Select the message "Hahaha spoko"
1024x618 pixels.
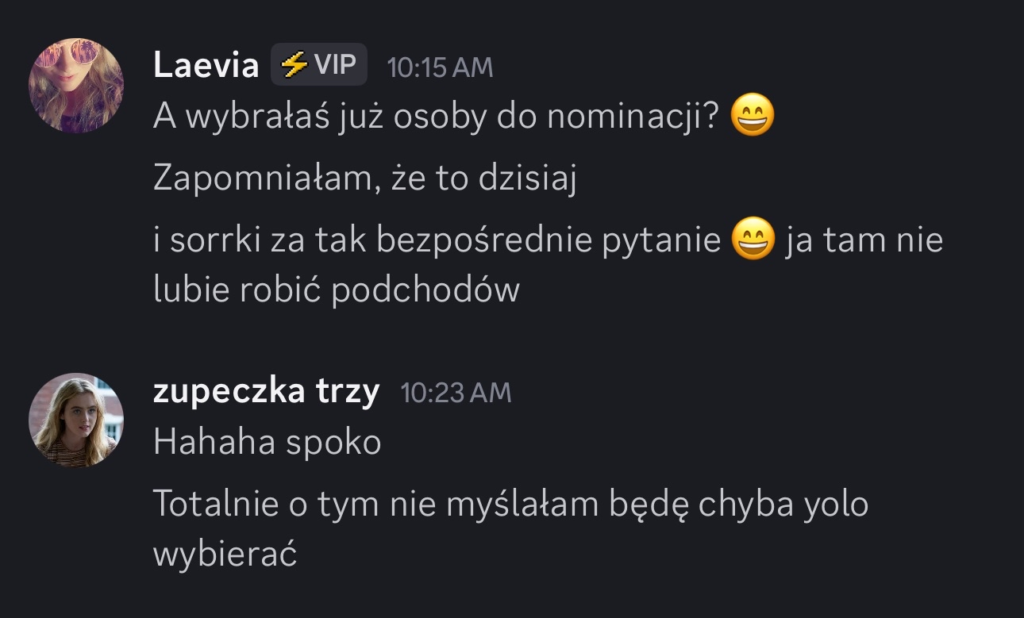pos(267,442)
